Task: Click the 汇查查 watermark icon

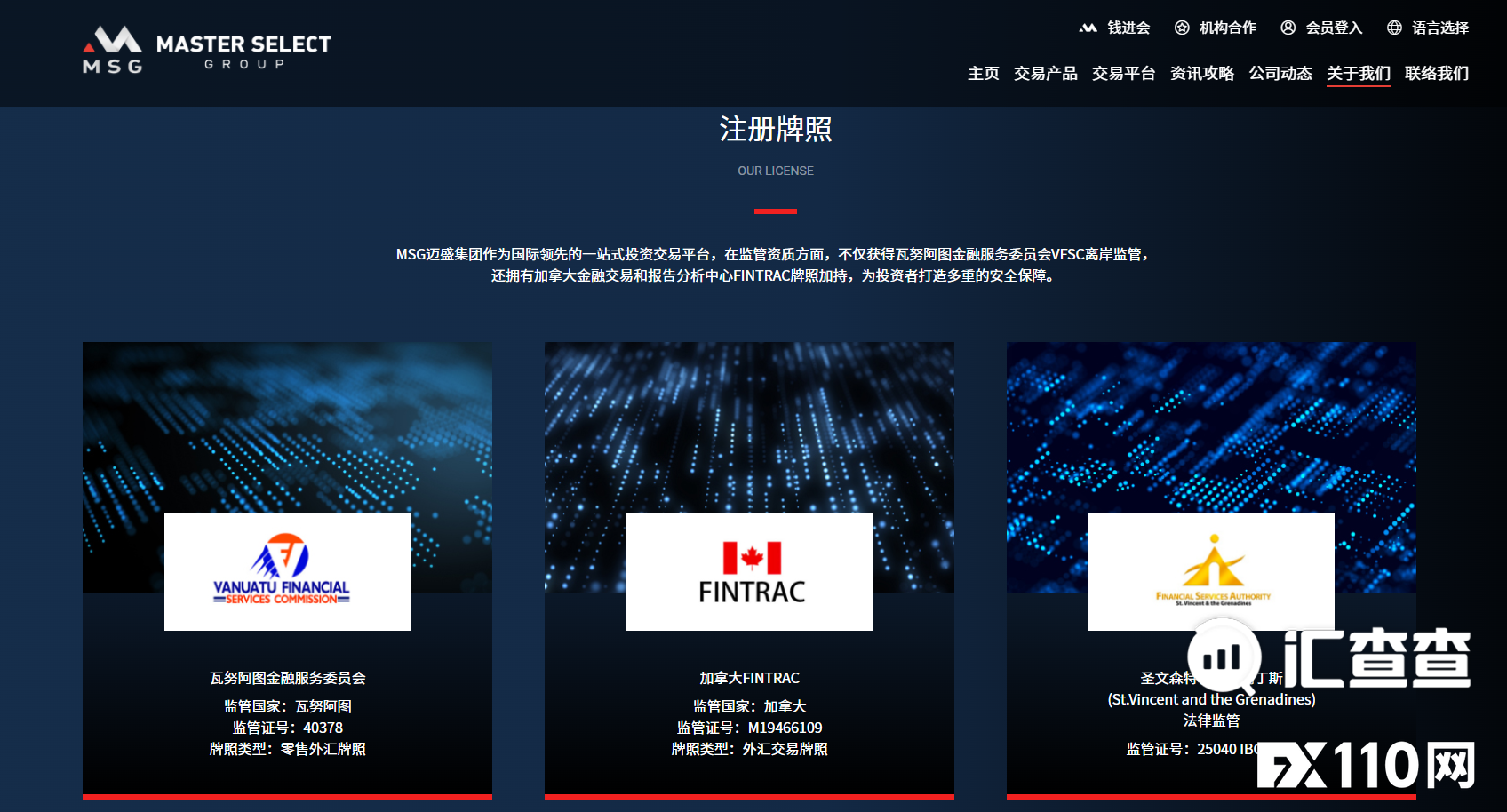Action: click(x=1224, y=658)
